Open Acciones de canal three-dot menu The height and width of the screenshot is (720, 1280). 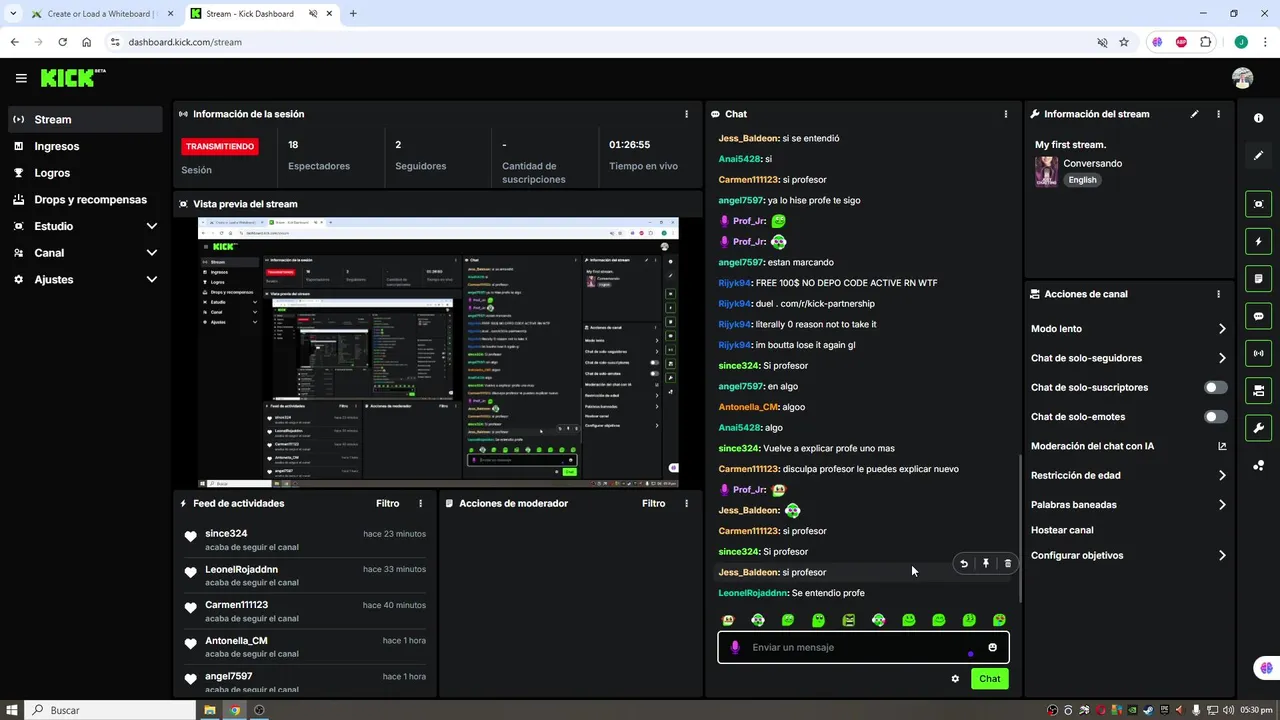tap(1218, 294)
